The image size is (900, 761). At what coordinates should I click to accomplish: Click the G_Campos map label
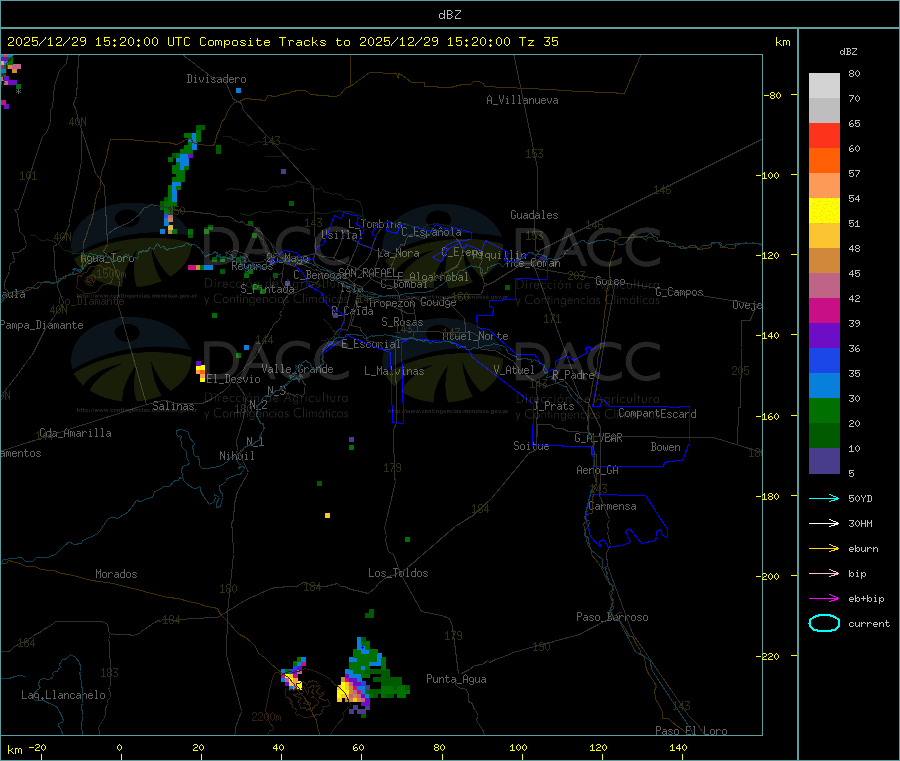[x=680, y=292]
